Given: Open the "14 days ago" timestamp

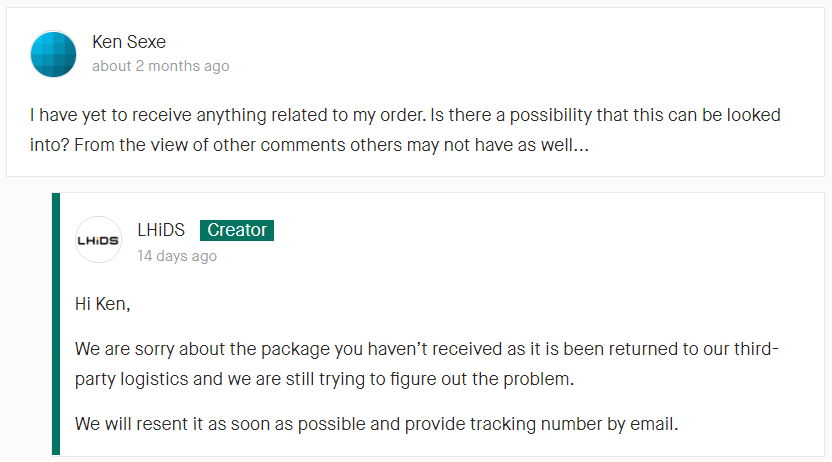Looking at the screenshot, I should click(177, 256).
